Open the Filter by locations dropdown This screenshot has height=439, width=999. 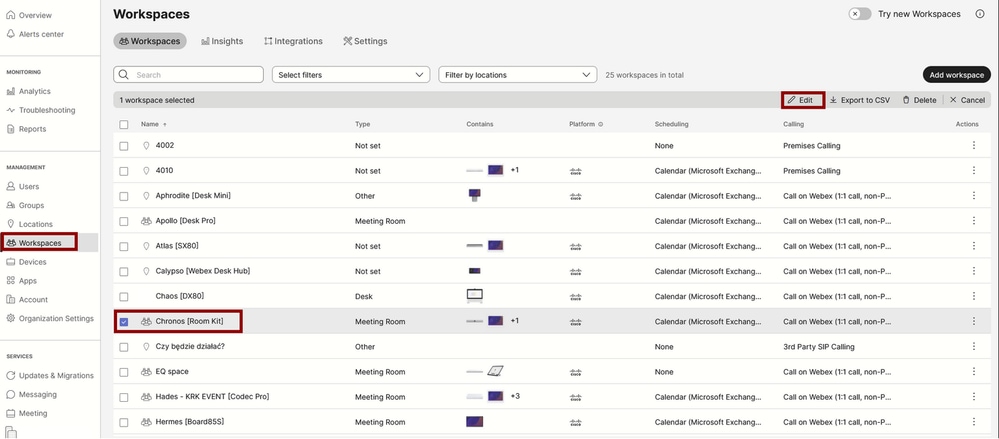point(517,75)
